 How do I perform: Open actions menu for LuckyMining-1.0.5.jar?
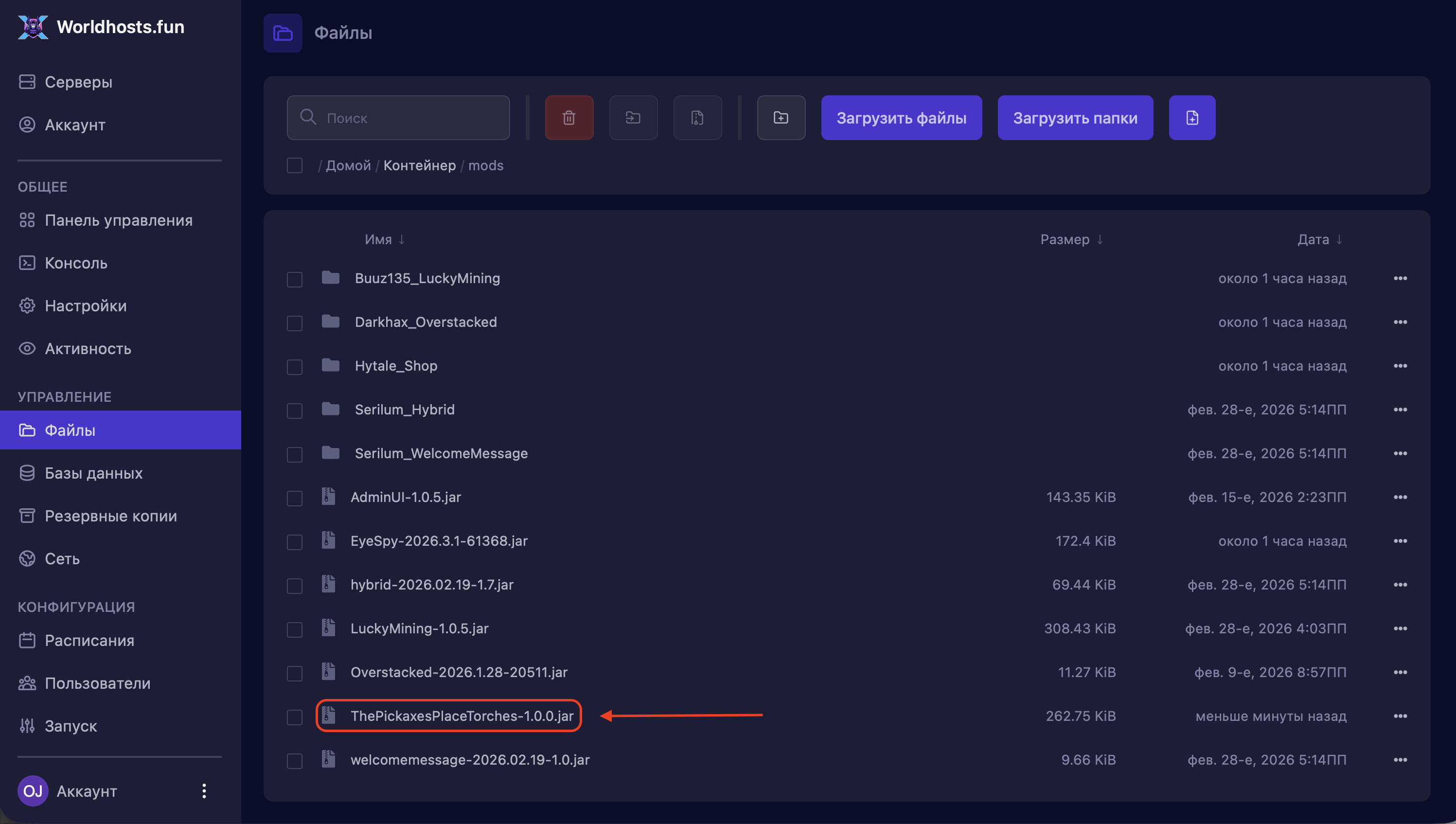tap(1400, 628)
